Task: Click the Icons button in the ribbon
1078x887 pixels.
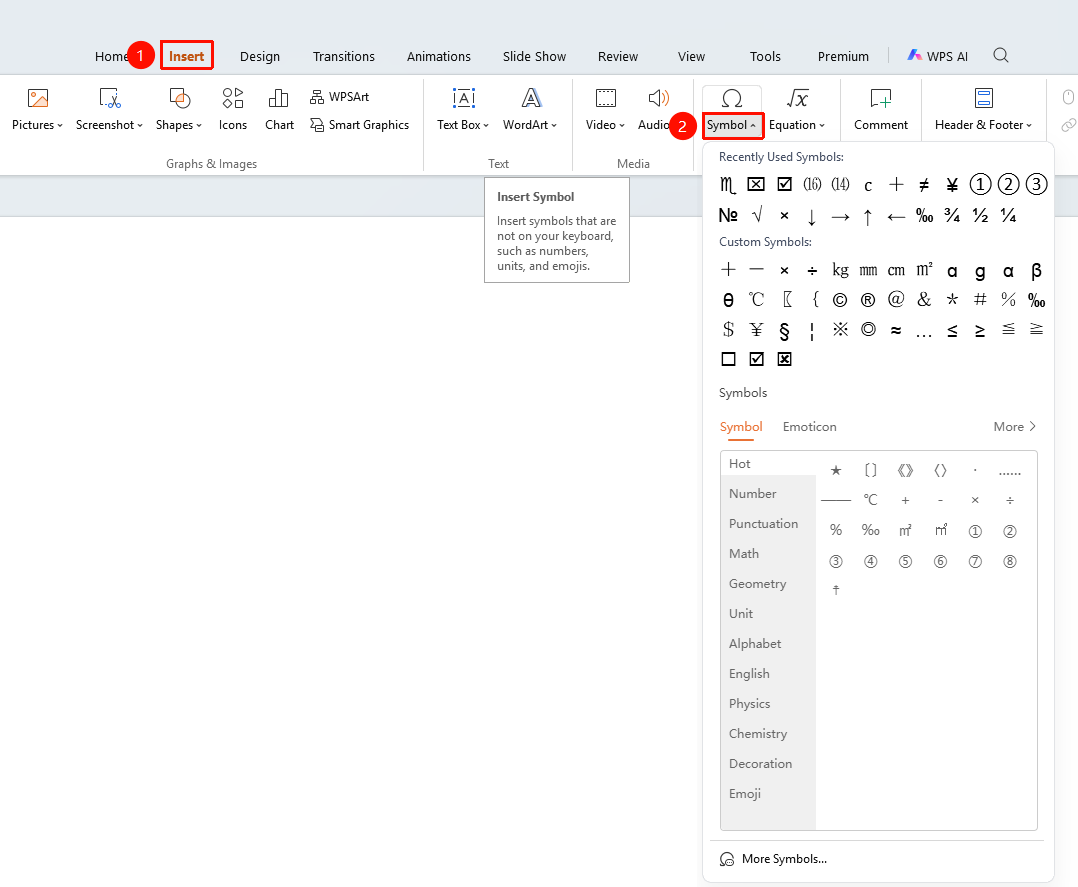Action: click(x=232, y=109)
